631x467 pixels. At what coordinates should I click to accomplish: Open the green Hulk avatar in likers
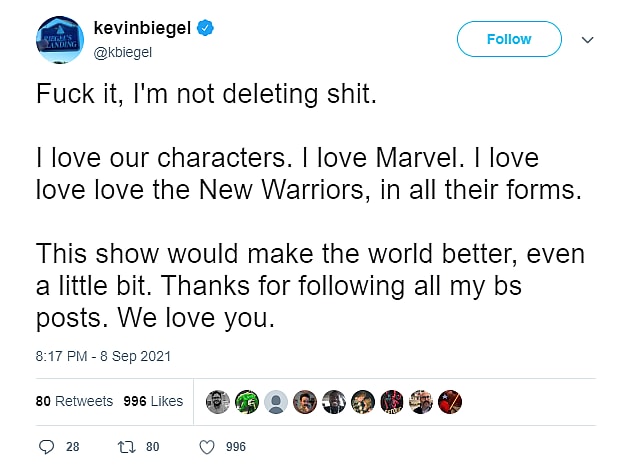click(248, 401)
